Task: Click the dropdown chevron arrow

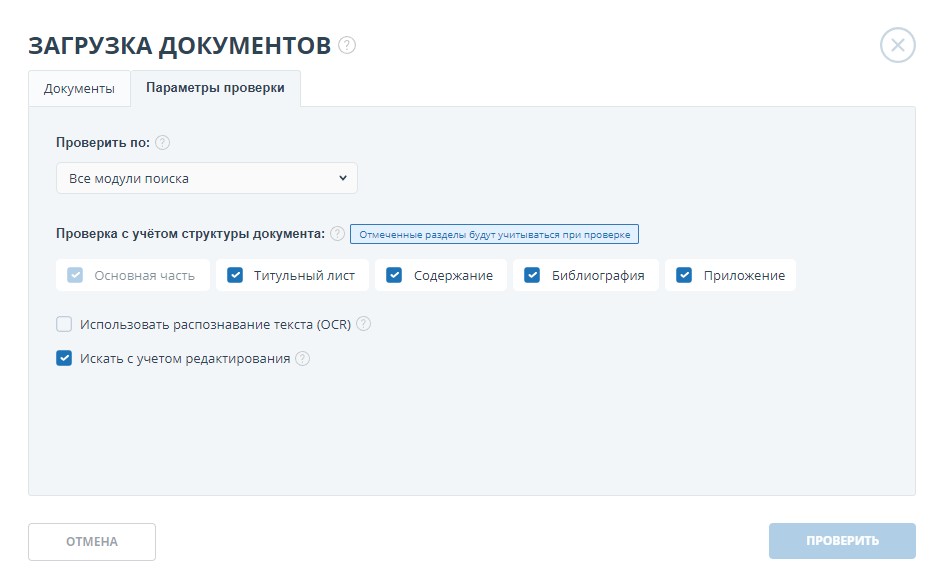Action: click(342, 178)
